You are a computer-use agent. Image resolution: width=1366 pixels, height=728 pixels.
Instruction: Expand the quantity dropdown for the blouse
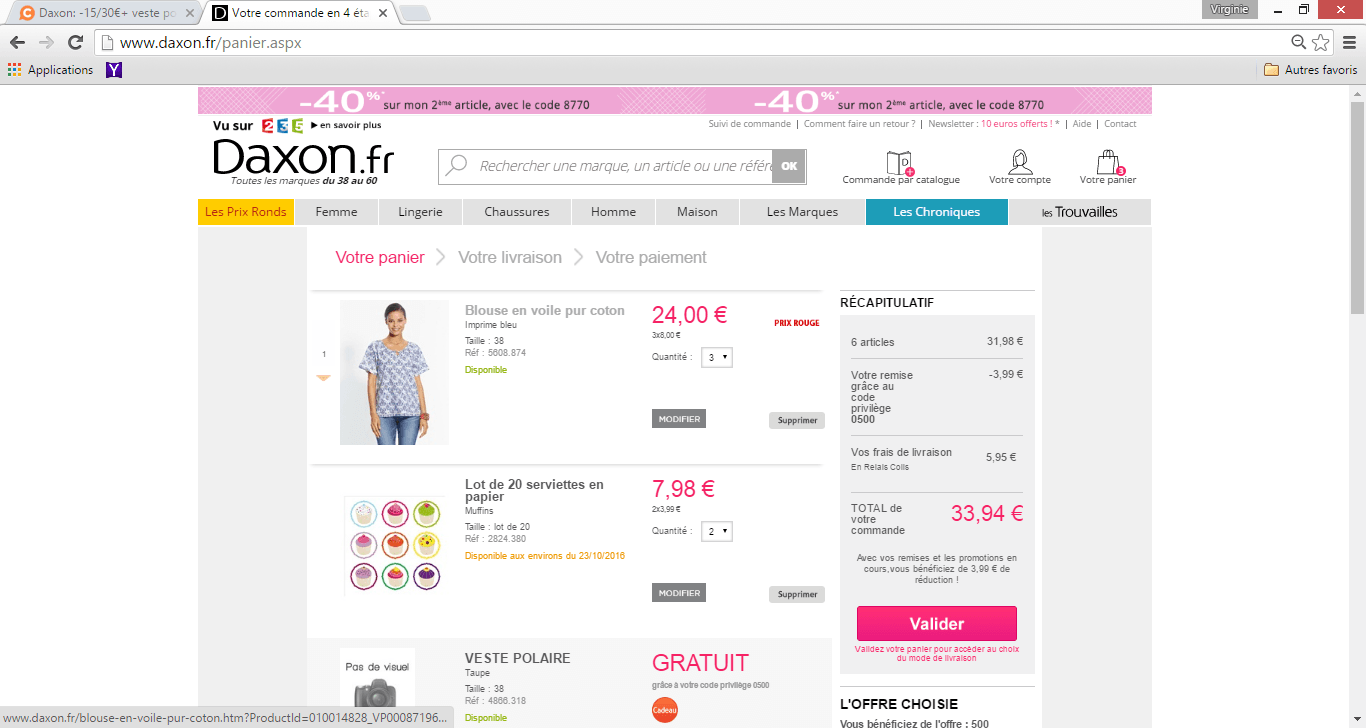click(x=716, y=357)
